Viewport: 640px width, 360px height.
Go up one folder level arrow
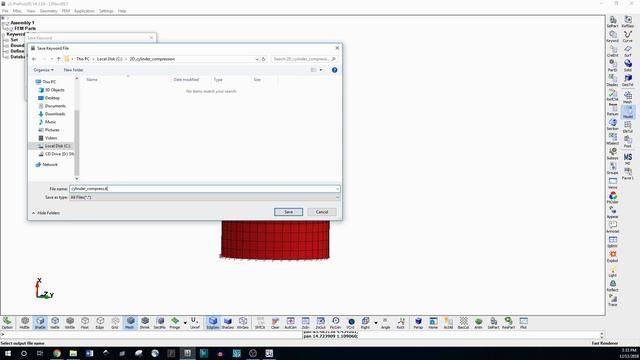(58, 59)
